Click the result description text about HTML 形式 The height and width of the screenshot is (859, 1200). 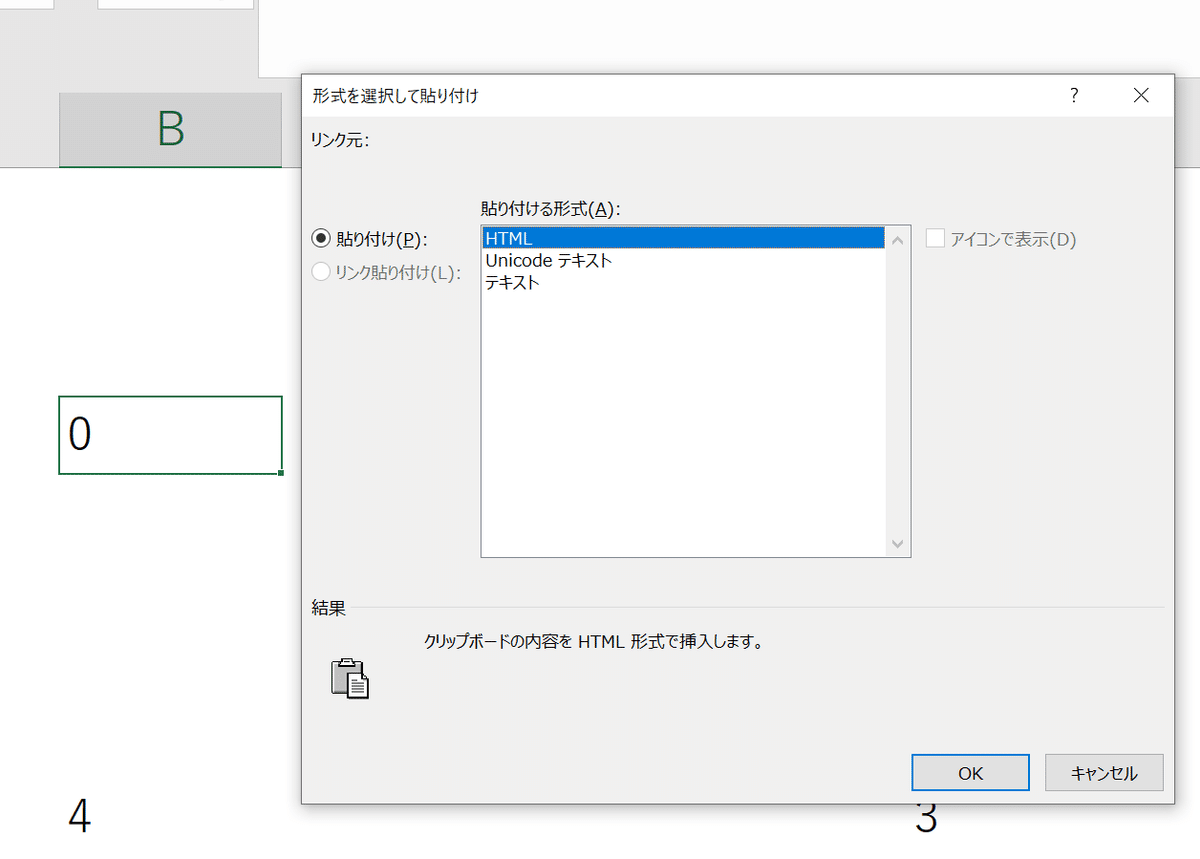596,641
